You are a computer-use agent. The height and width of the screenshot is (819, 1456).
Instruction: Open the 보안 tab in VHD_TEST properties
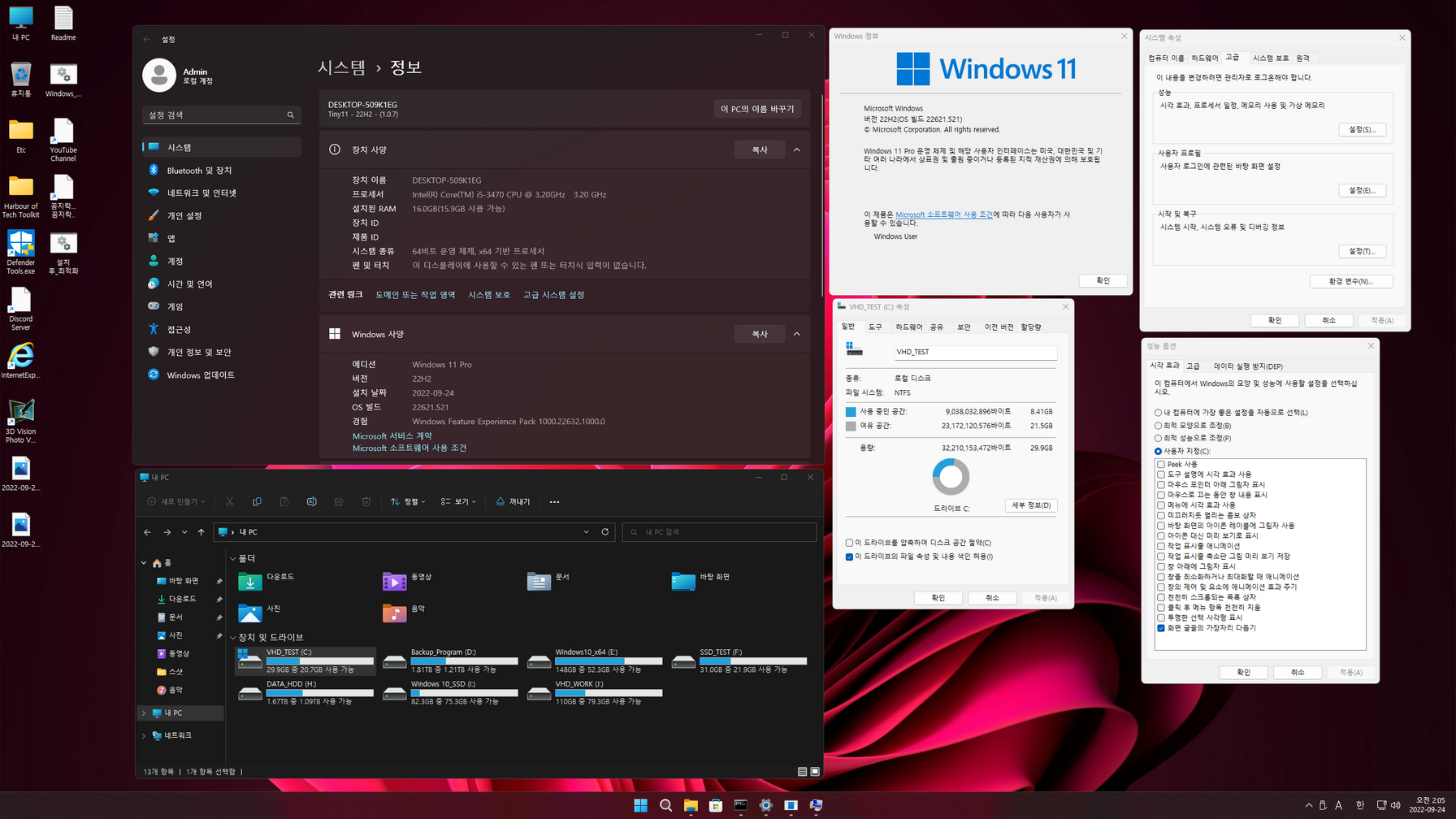tap(964, 327)
